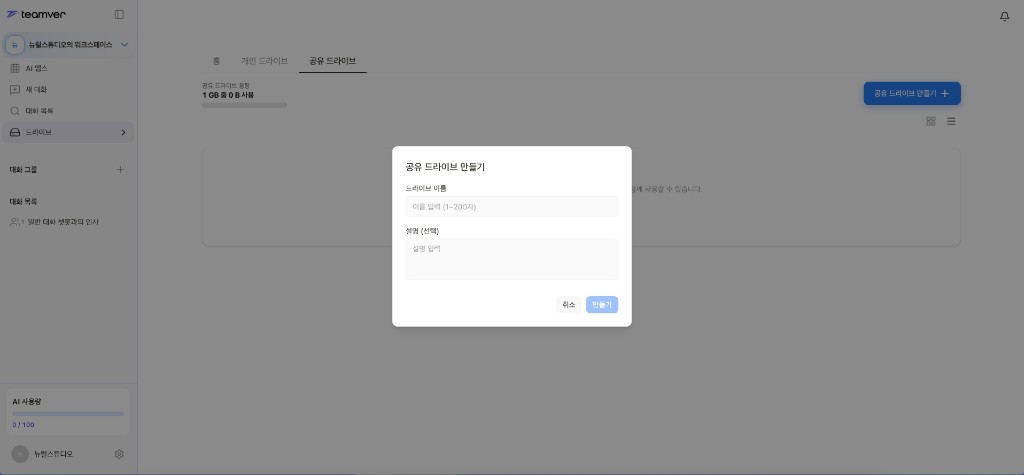Open the workspace switcher dropdown chevron
This screenshot has width=1024, height=475.
(x=125, y=45)
